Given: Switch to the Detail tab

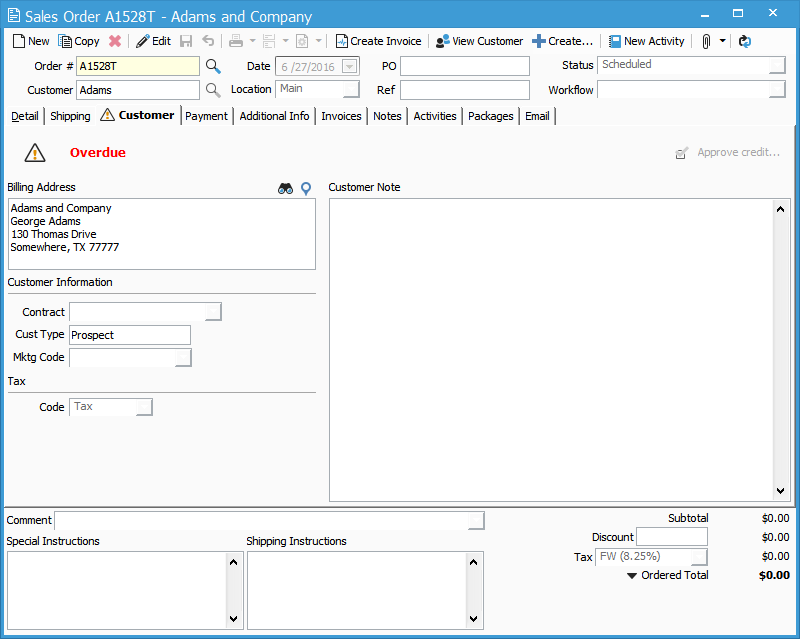Looking at the screenshot, I should [25, 116].
